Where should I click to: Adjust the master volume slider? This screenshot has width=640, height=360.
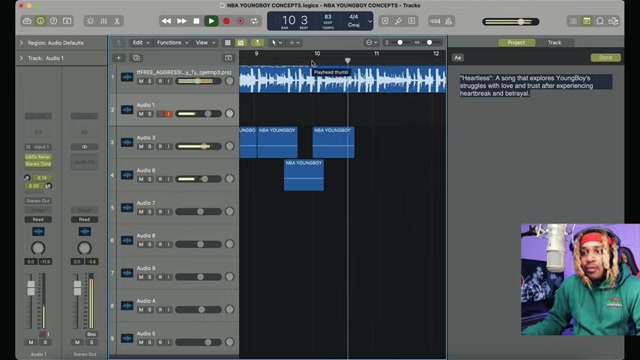coord(511,22)
